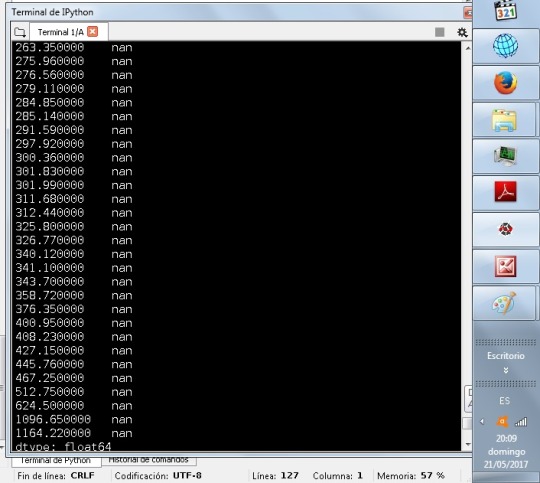Open the green monitor application icon
This screenshot has height=483, width=540.
coord(505,156)
